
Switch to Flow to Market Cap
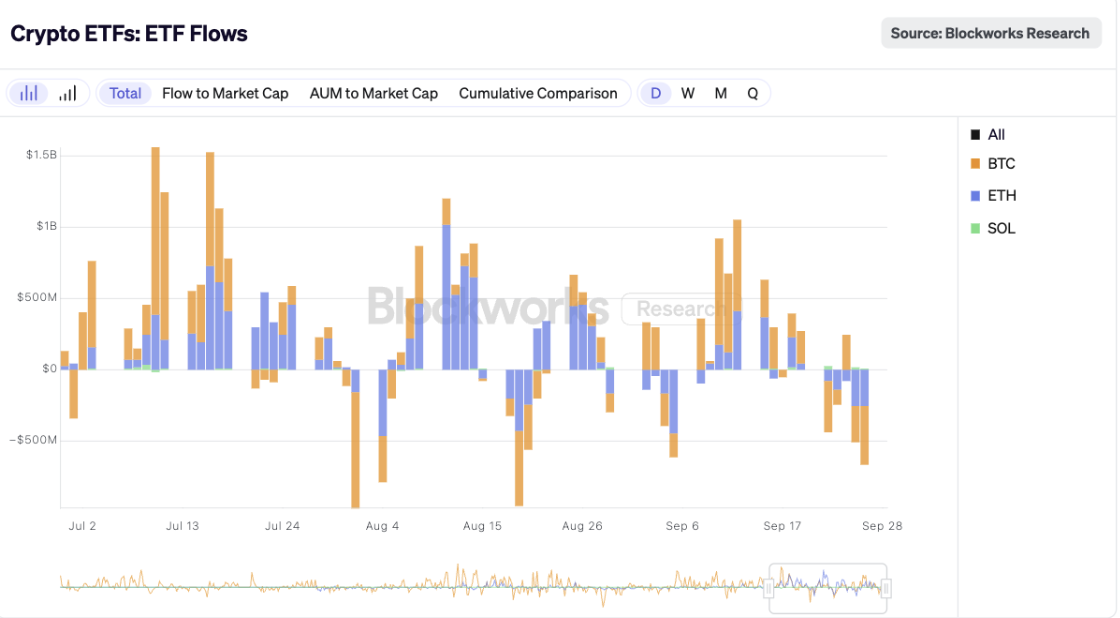click(x=225, y=93)
